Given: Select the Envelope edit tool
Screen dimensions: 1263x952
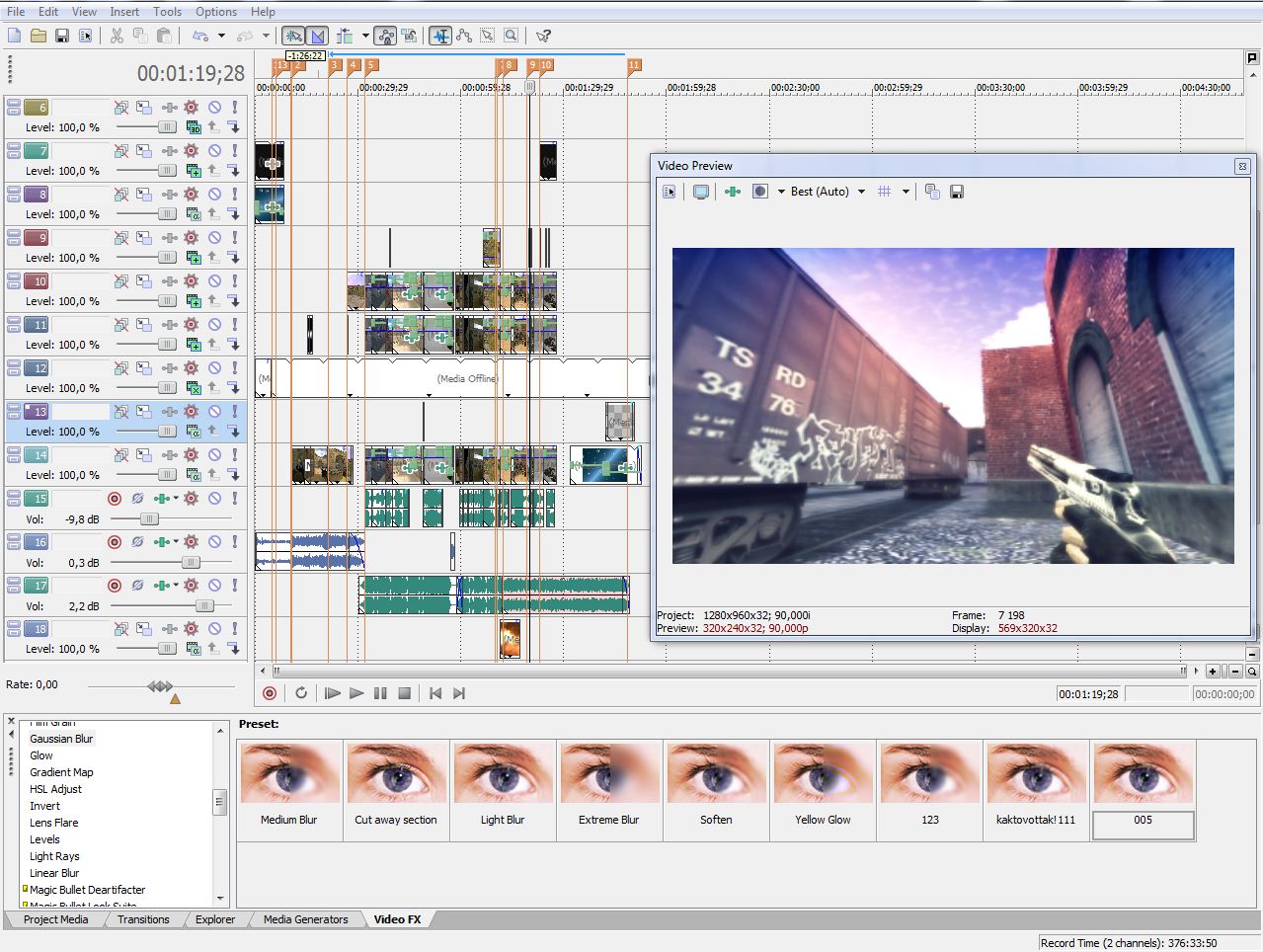Looking at the screenshot, I should tap(464, 36).
